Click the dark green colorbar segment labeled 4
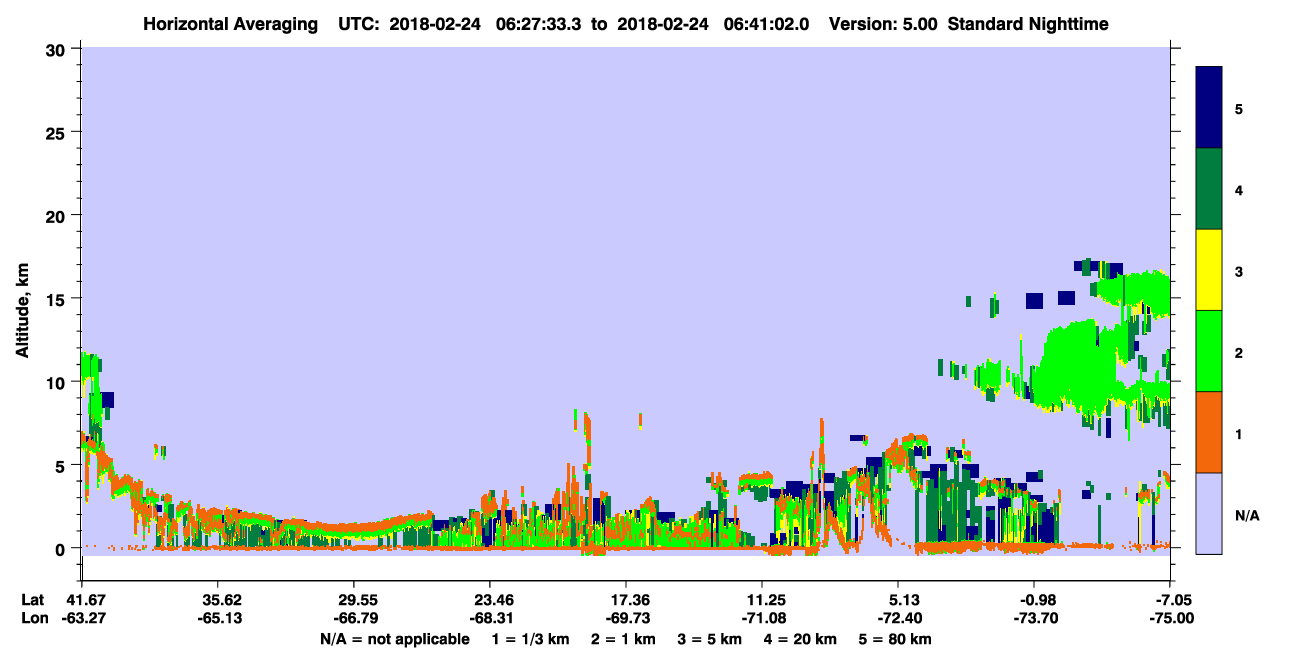1300x667 pixels. click(x=1209, y=189)
